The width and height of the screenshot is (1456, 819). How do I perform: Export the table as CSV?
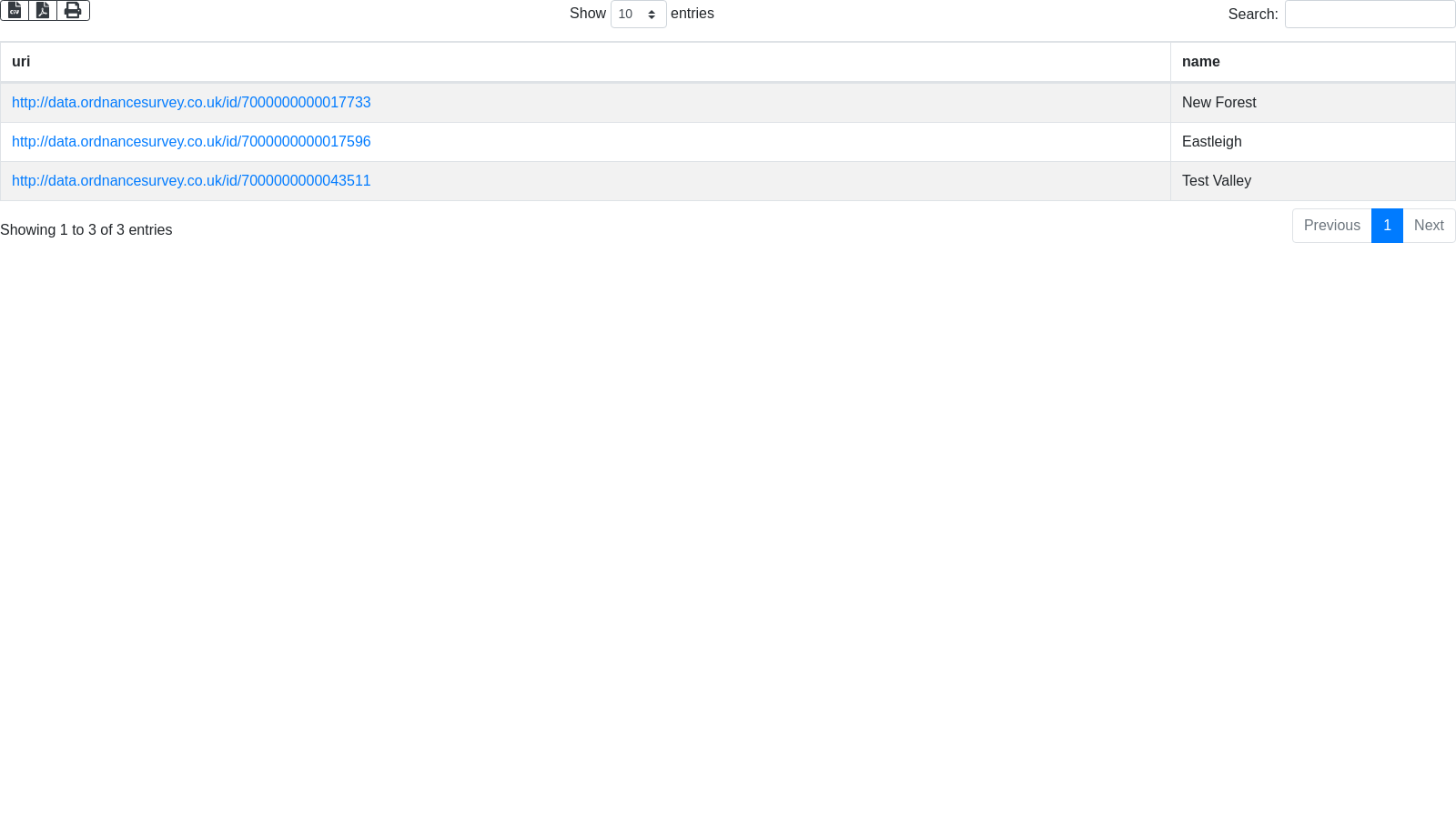tap(15, 10)
